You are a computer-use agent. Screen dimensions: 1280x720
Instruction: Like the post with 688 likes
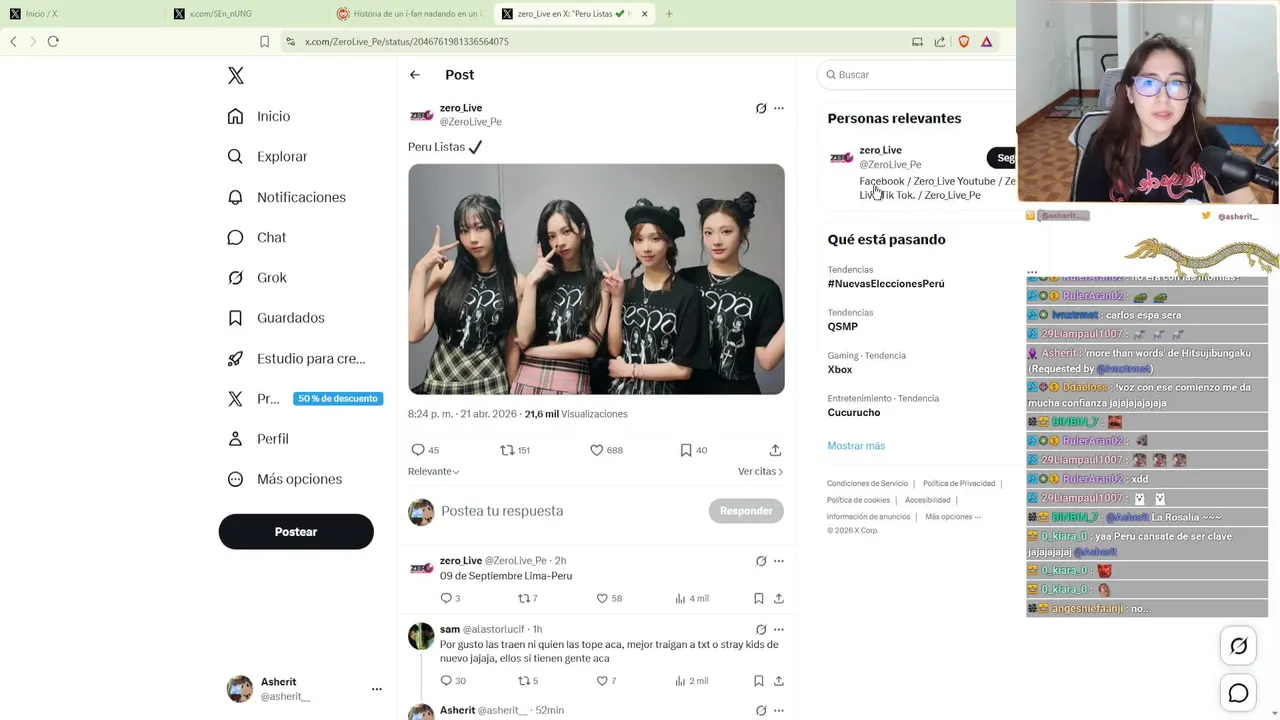coord(597,450)
